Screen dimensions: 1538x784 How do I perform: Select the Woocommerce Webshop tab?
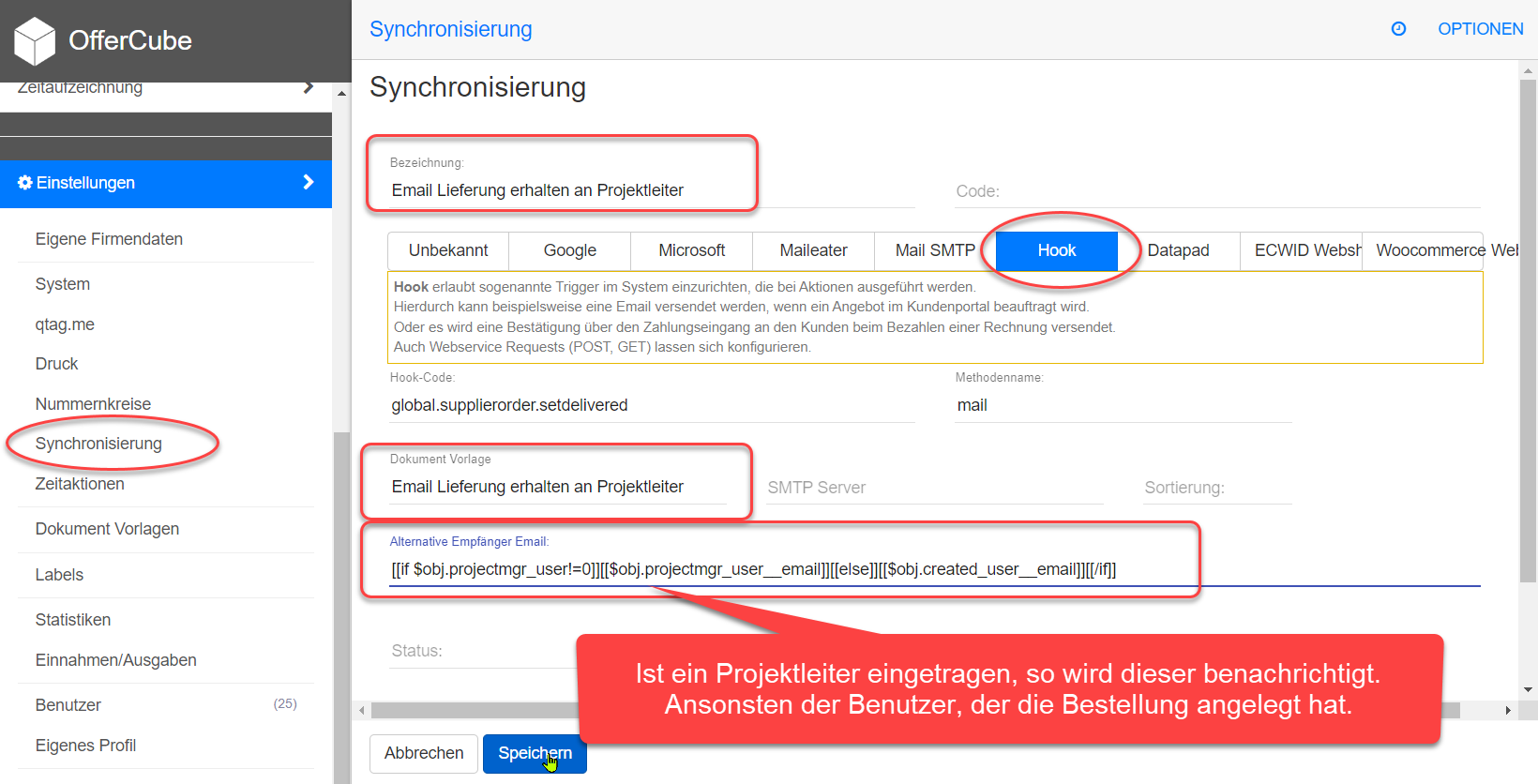1423,250
